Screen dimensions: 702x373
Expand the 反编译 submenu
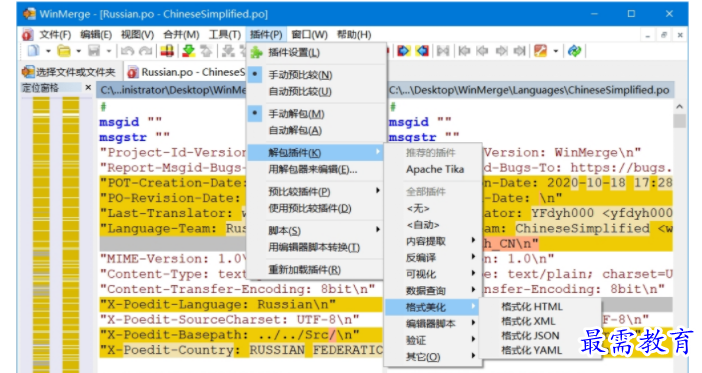tap(433, 257)
